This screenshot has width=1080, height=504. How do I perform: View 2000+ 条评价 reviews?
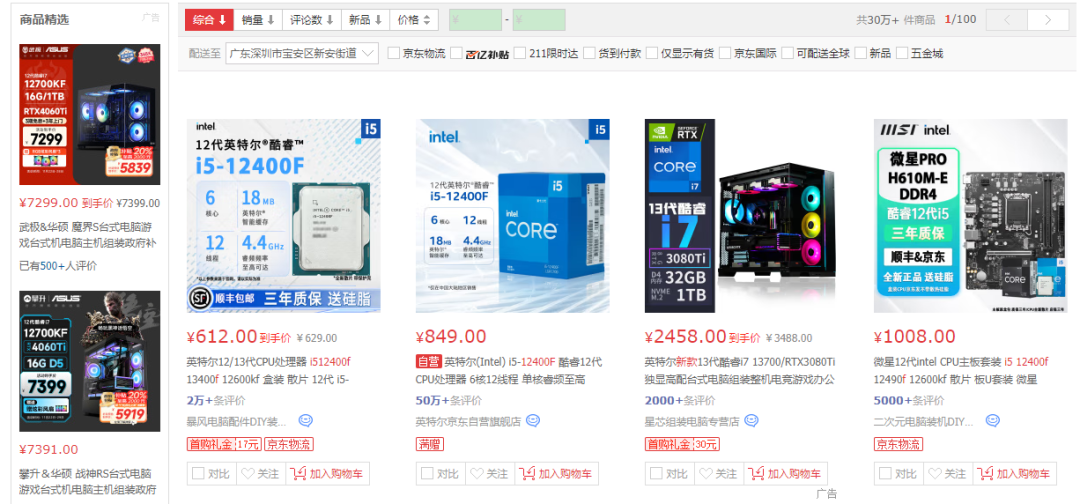680,401
